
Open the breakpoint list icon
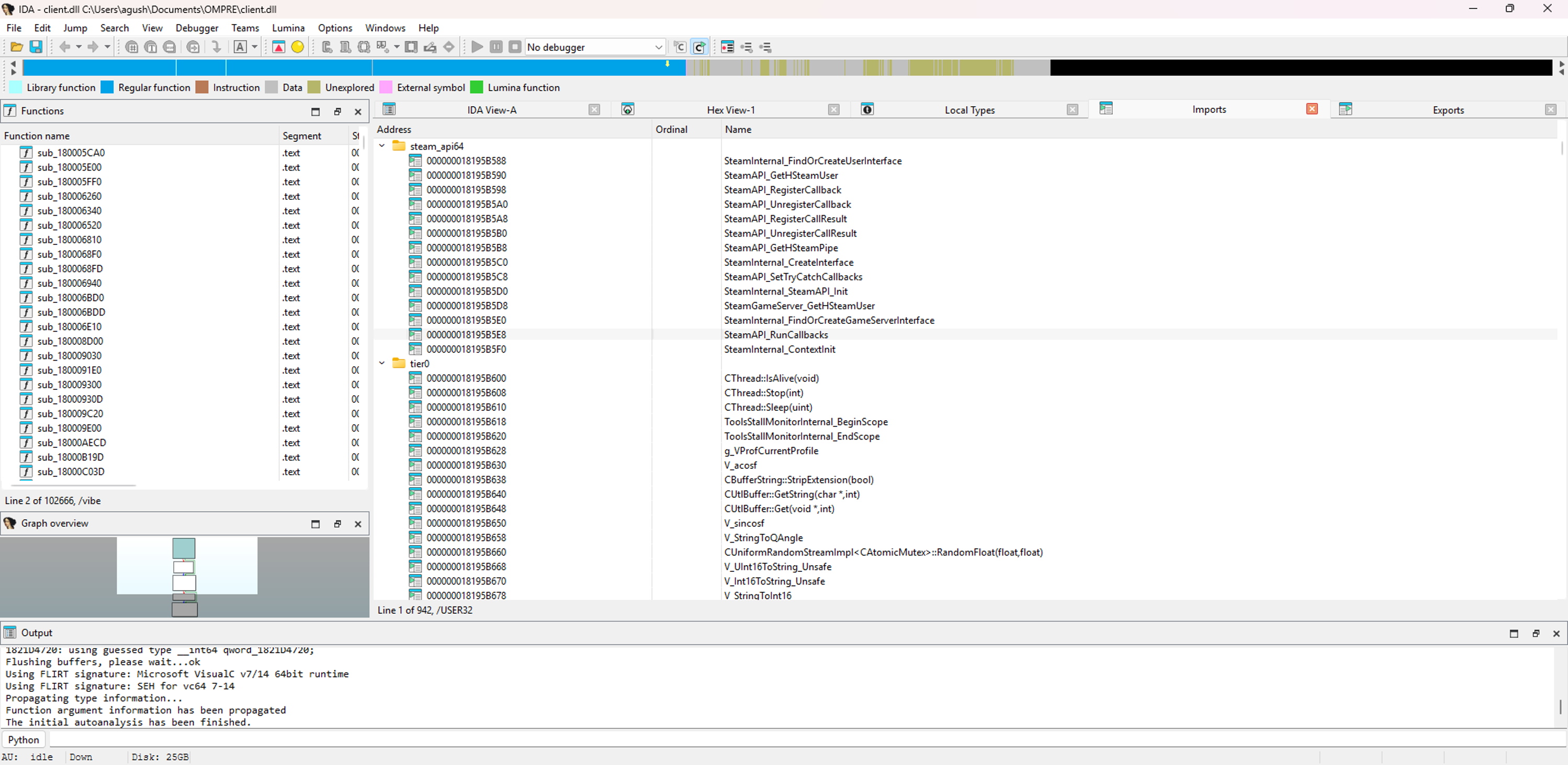coord(727,47)
